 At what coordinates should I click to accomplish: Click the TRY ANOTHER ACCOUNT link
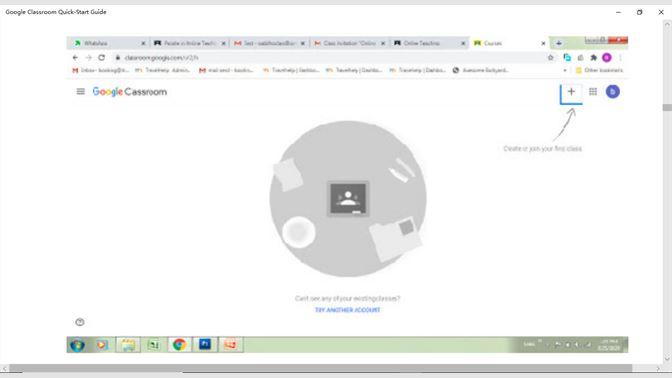(347, 310)
